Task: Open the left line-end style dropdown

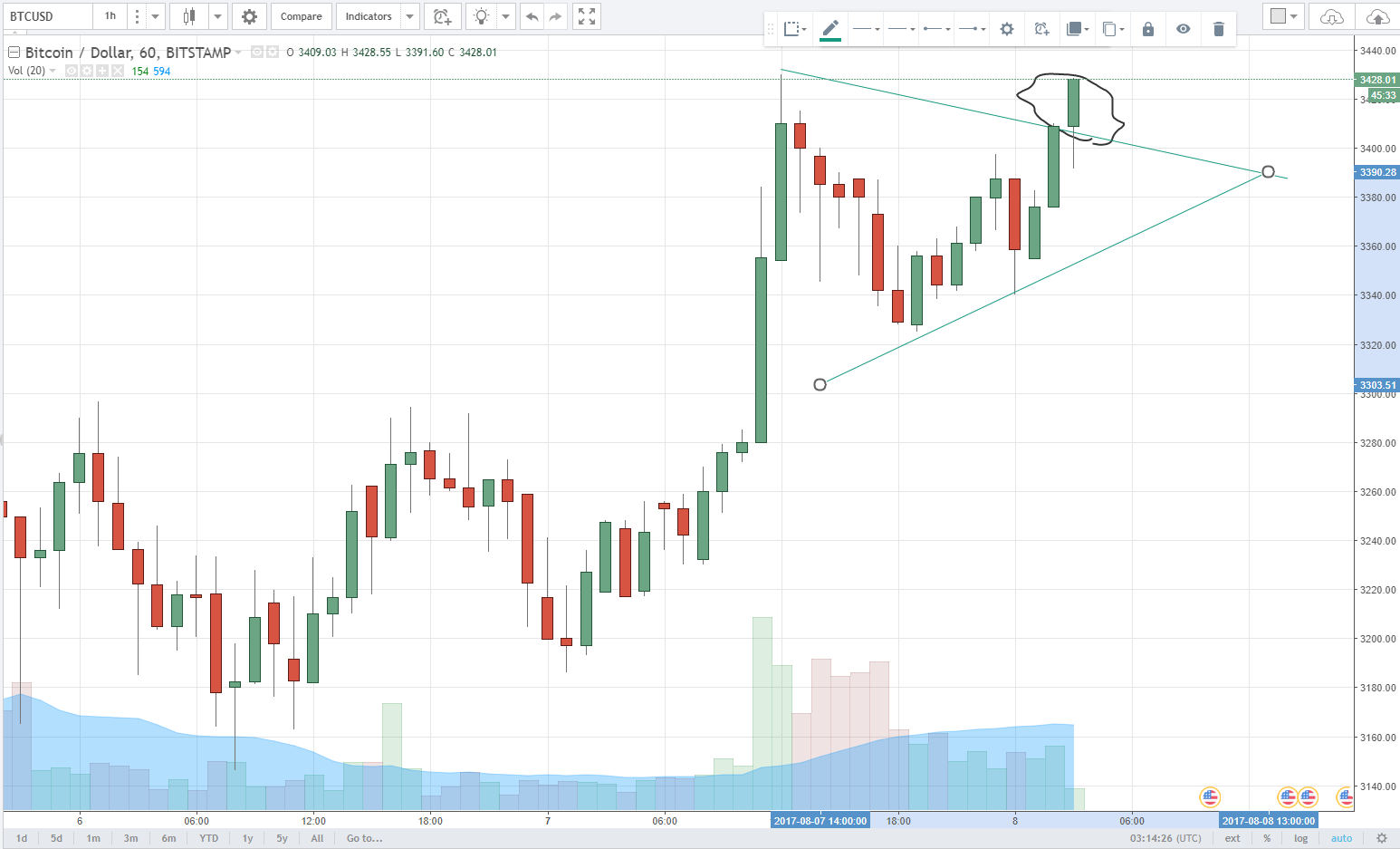Action: [936, 29]
